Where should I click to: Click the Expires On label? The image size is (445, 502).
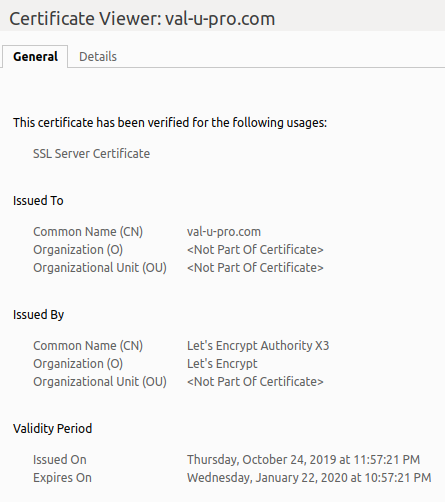(62, 478)
